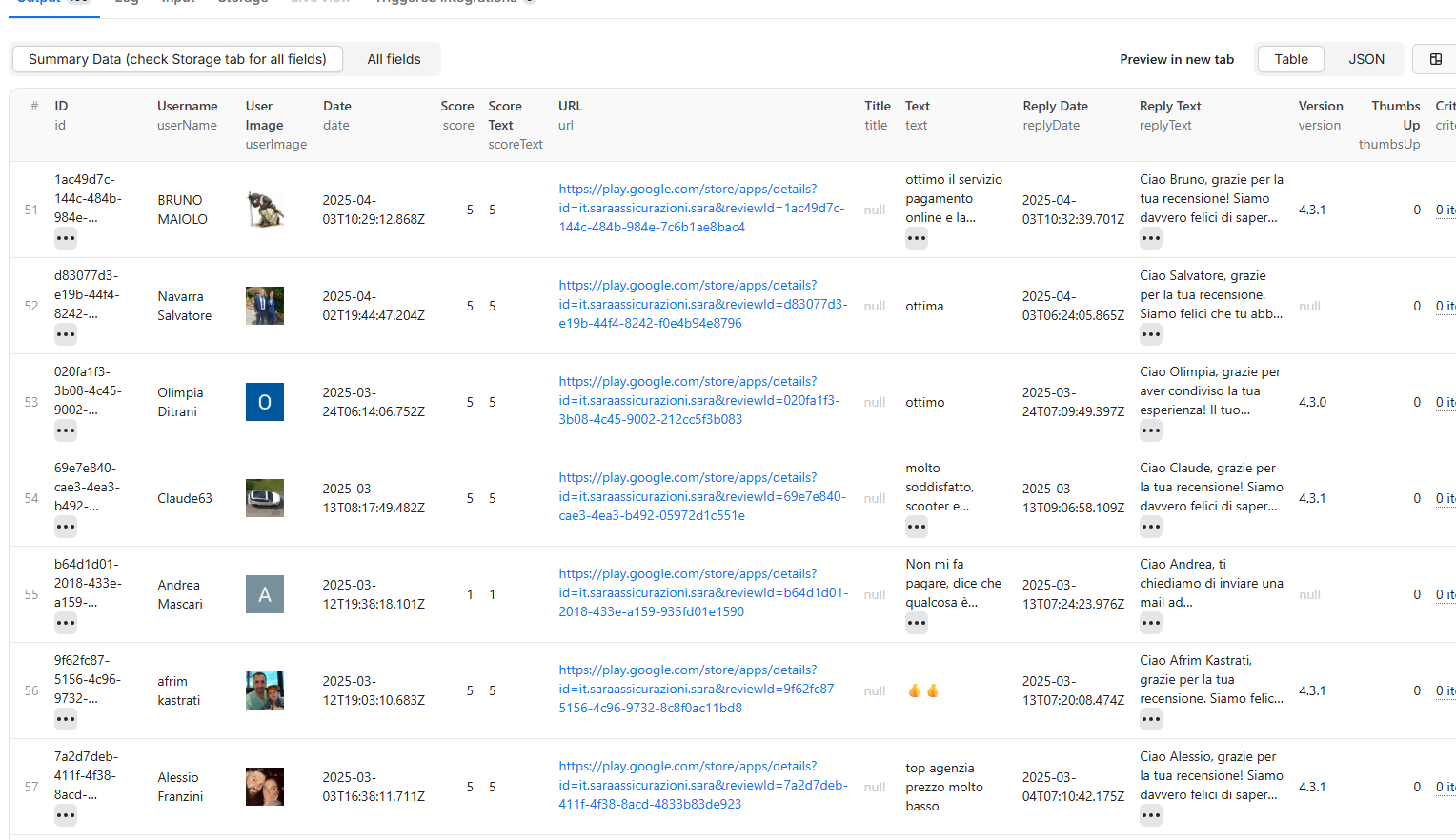The height and width of the screenshot is (840, 1456).
Task: Open Navarra Salvatore's user image
Action: 265,306
